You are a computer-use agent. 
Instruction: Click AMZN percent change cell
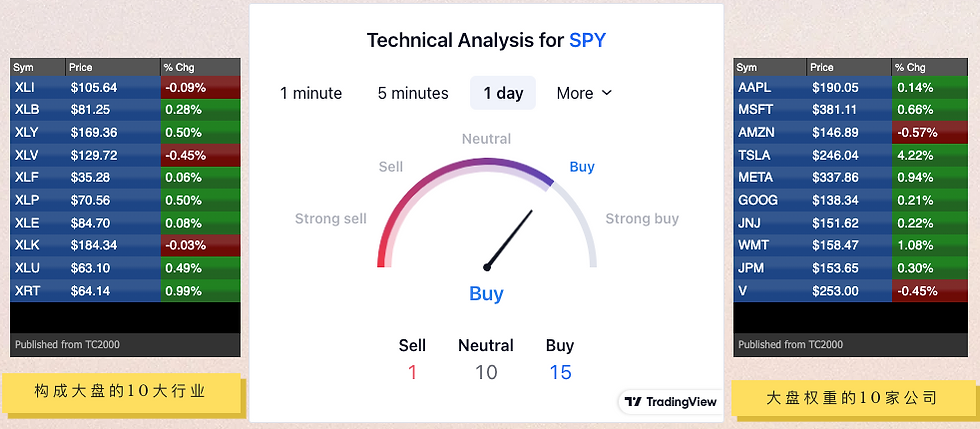click(916, 132)
